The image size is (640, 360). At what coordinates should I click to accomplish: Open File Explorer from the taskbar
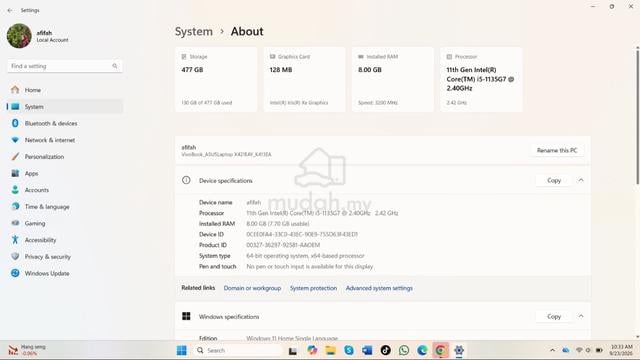pos(331,350)
